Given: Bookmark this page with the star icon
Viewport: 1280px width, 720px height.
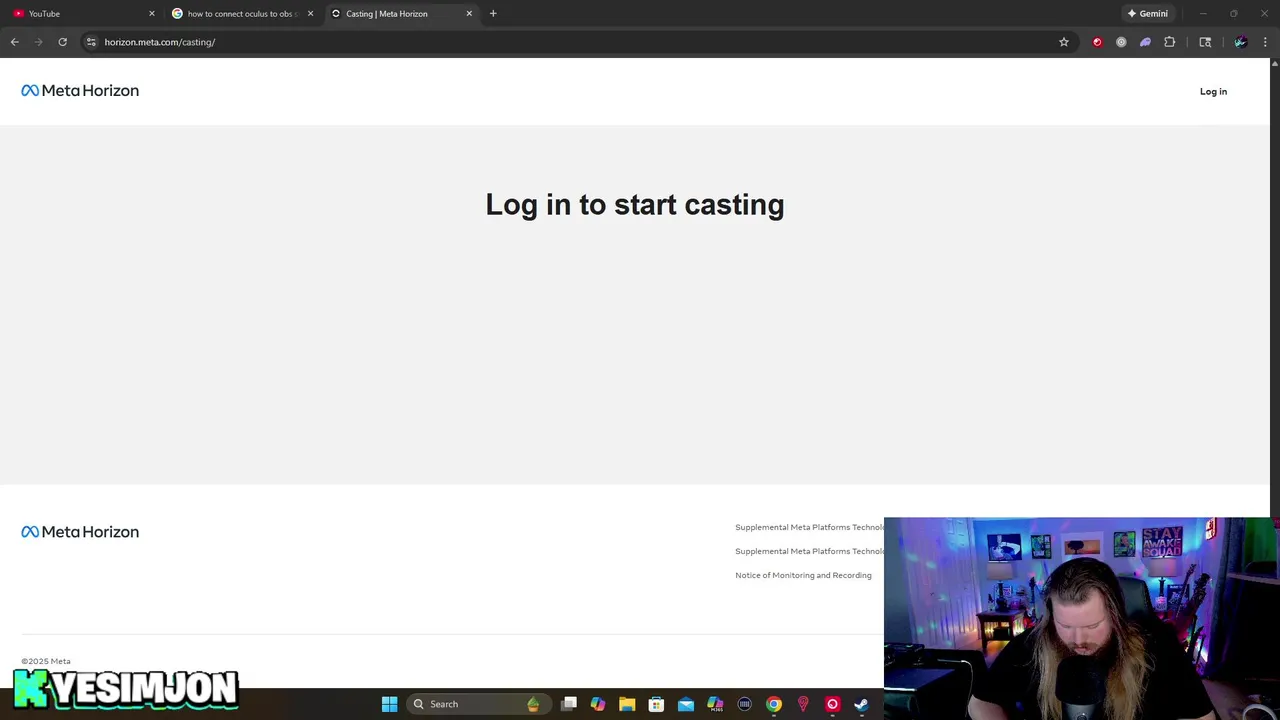Looking at the screenshot, I should (x=1064, y=42).
